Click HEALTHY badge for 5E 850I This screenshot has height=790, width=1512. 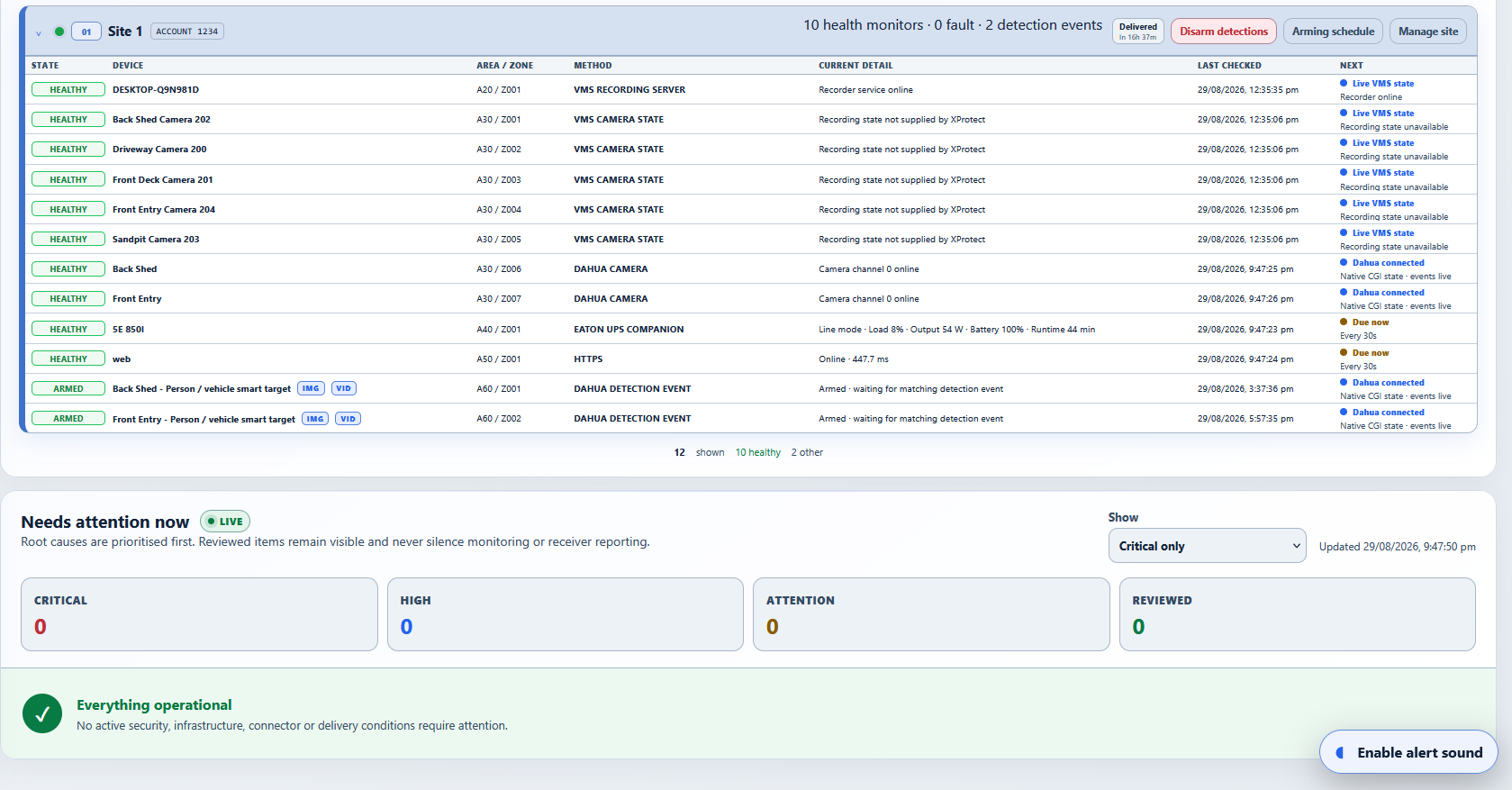click(68, 329)
